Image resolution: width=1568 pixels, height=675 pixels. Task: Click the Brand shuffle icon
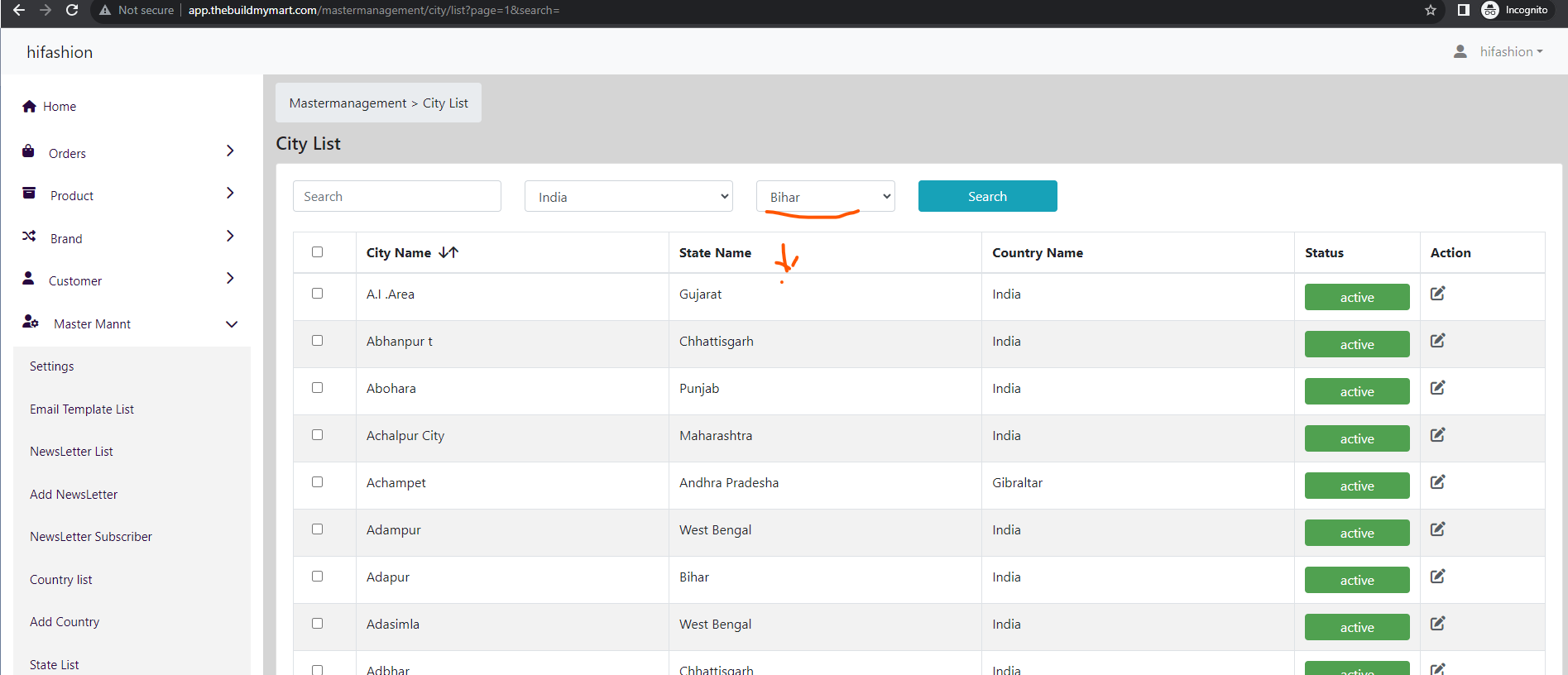click(29, 237)
